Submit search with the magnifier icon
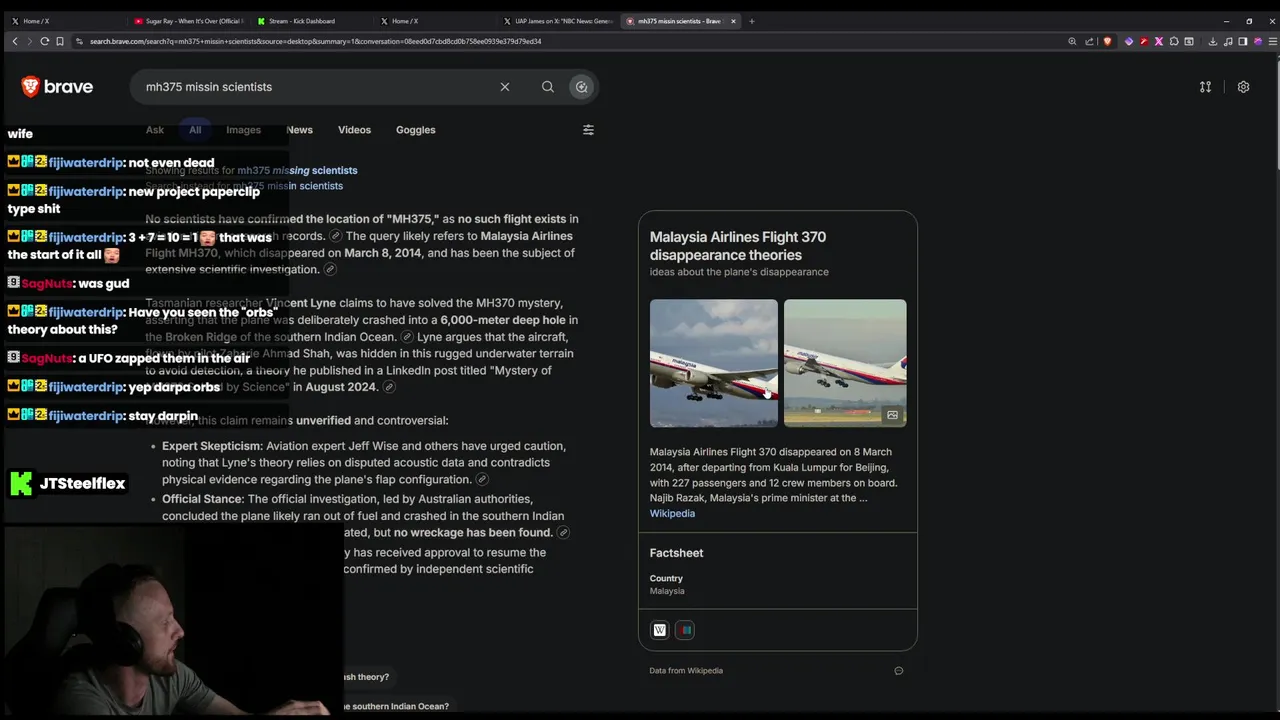Image resolution: width=1280 pixels, height=720 pixels. pyautogui.click(x=548, y=87)
